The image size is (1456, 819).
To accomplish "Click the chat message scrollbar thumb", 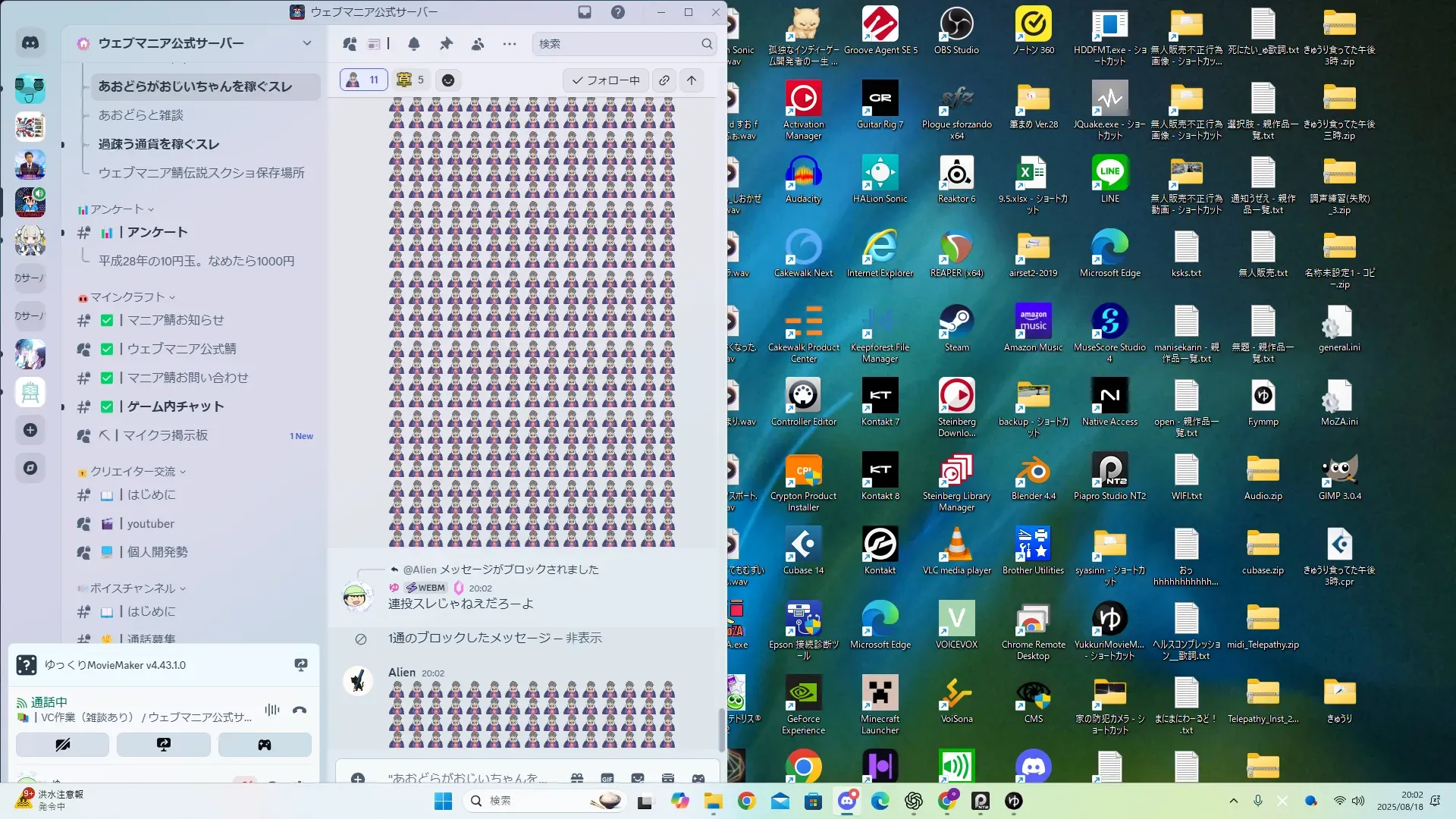I will (721, 728).
